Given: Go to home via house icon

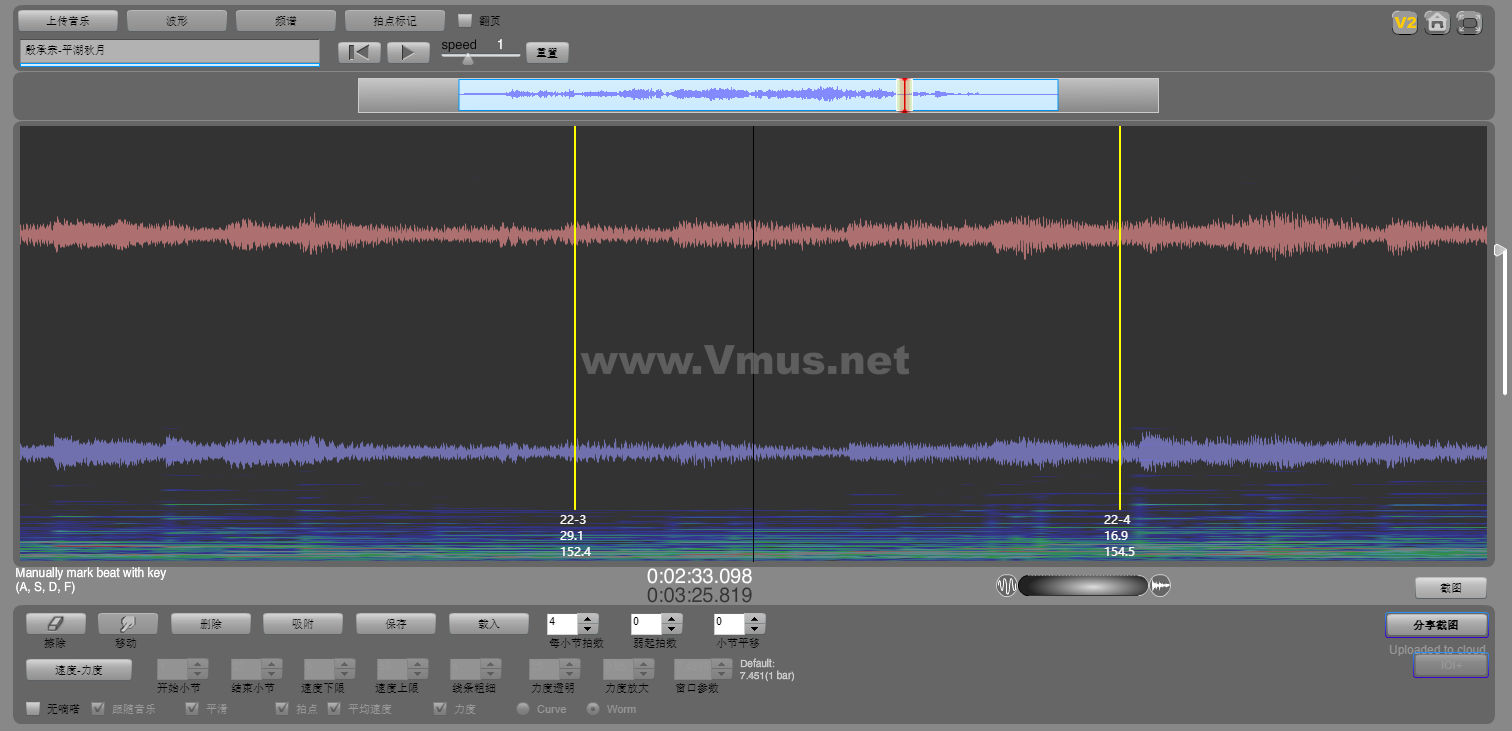Looking at the screenshot, I should [x=1437, y=23].
